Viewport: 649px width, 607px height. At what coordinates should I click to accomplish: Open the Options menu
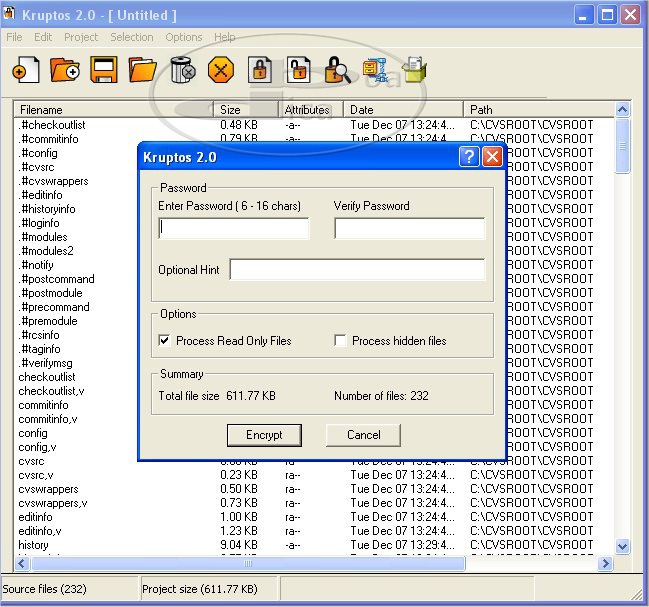tap(184, 37)
